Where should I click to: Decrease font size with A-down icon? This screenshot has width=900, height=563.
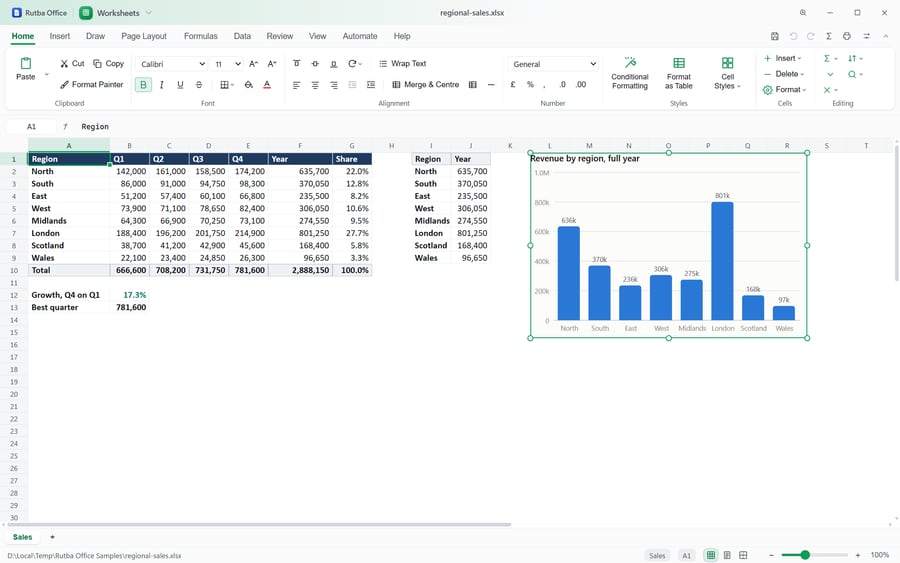point(272,64)
